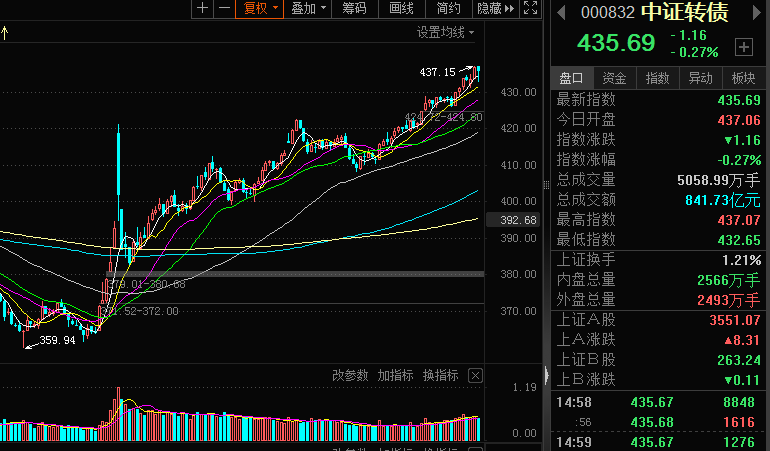The width and height of the screenshot is (770, 451).
Task: Zoom out chart with minus icon
Action: point(224,8)
